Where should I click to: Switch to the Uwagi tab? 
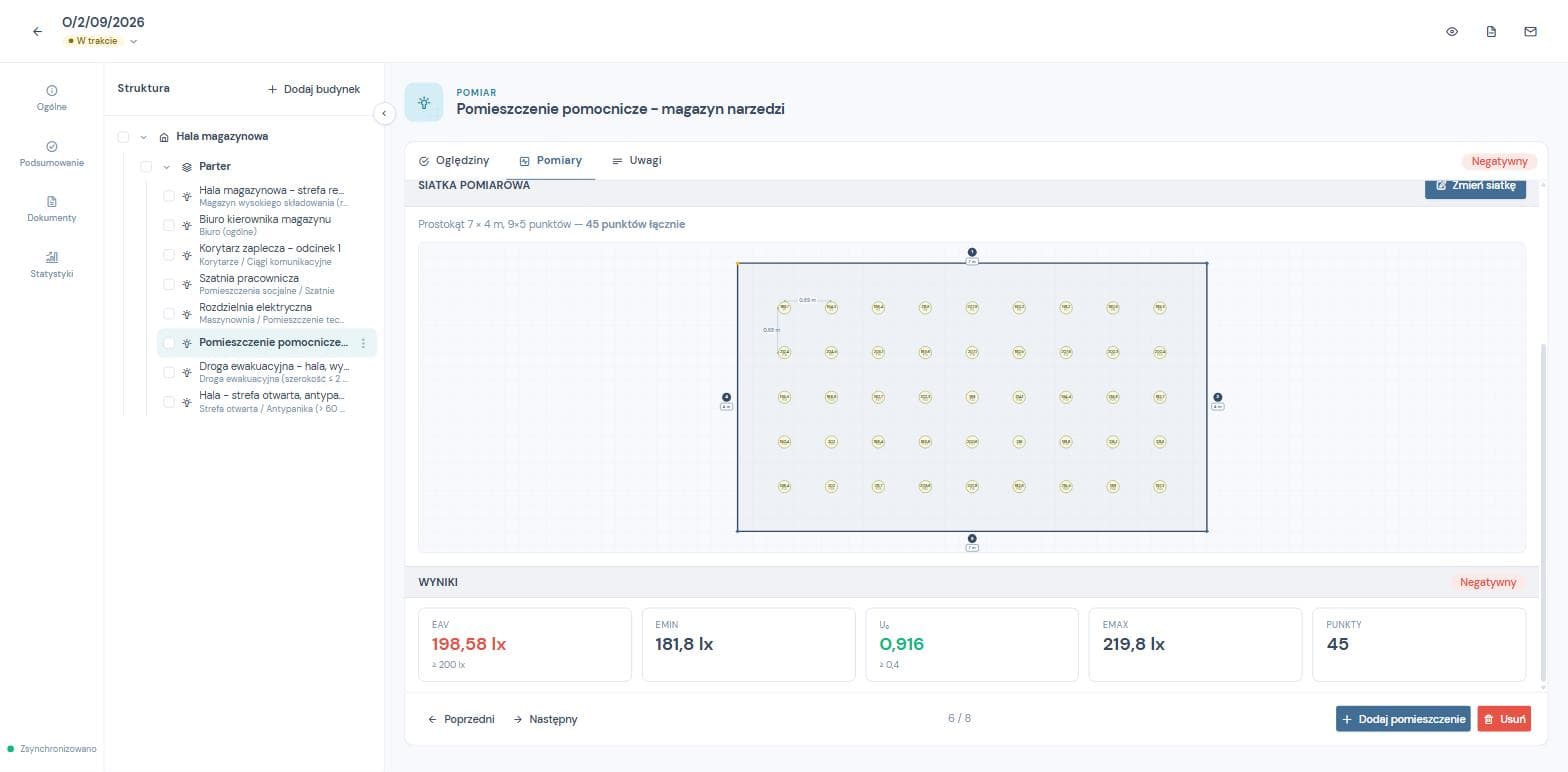pos(637,161)
